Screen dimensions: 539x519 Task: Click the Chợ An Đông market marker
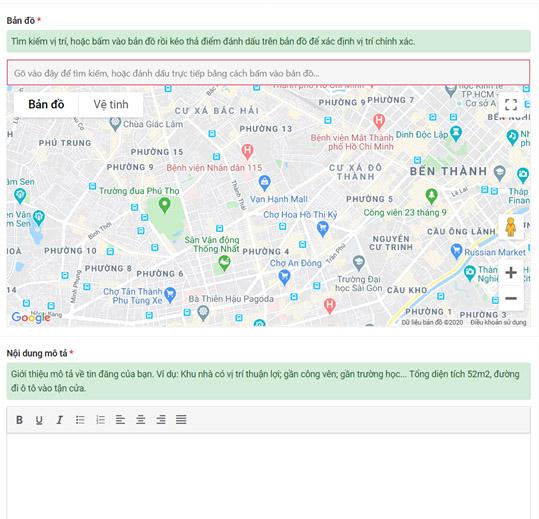pyautogui.click(x=284, y=277)
